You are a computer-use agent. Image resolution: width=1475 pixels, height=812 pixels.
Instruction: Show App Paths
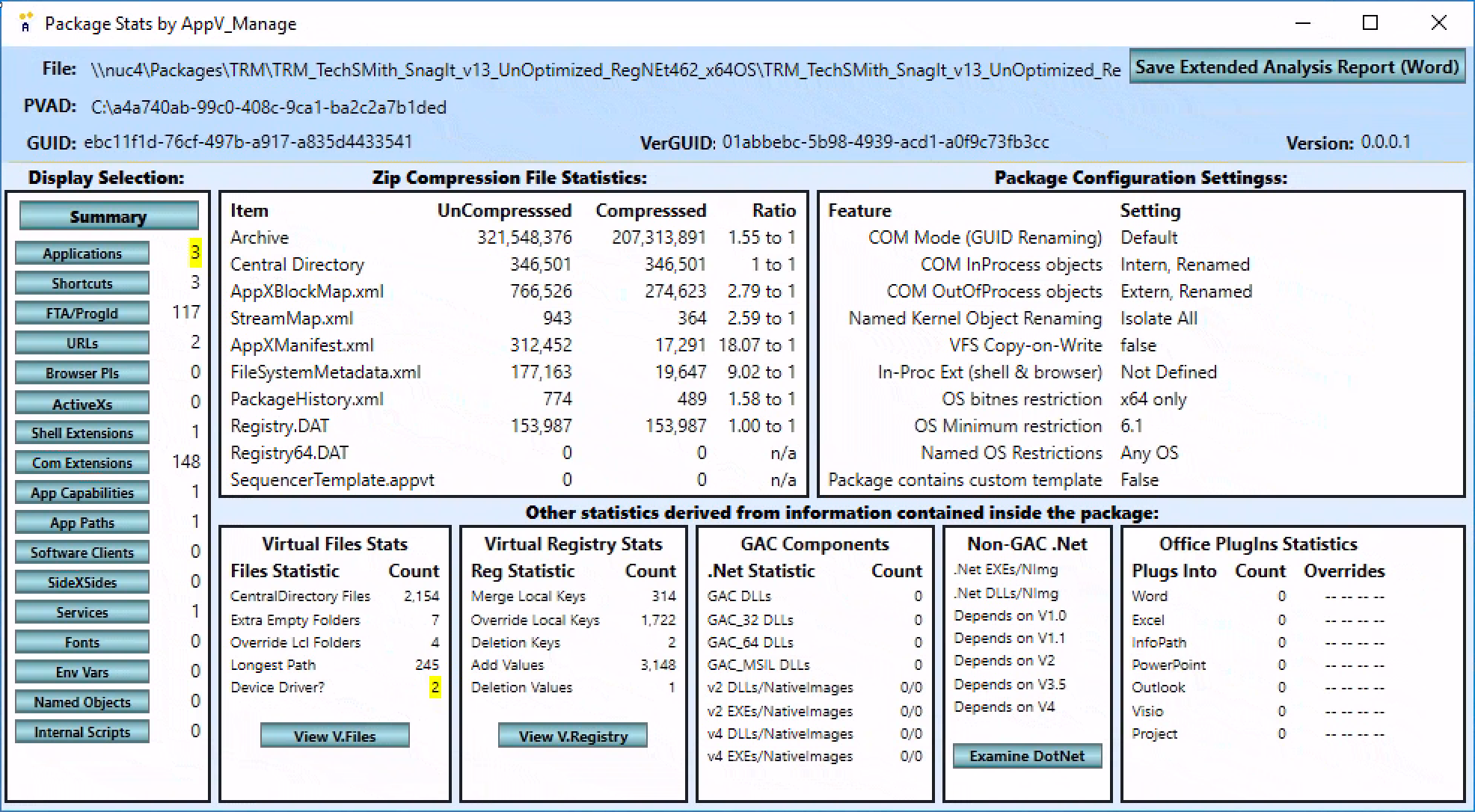pos(82,523)
